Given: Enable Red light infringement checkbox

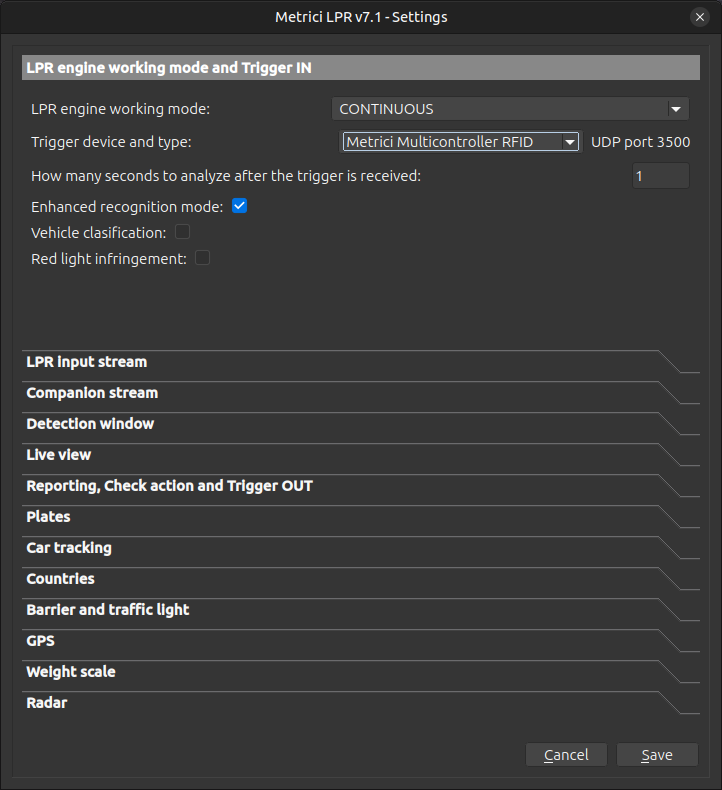Looking at the screenshot, I should pyautogui.click(x=203, y=258).
